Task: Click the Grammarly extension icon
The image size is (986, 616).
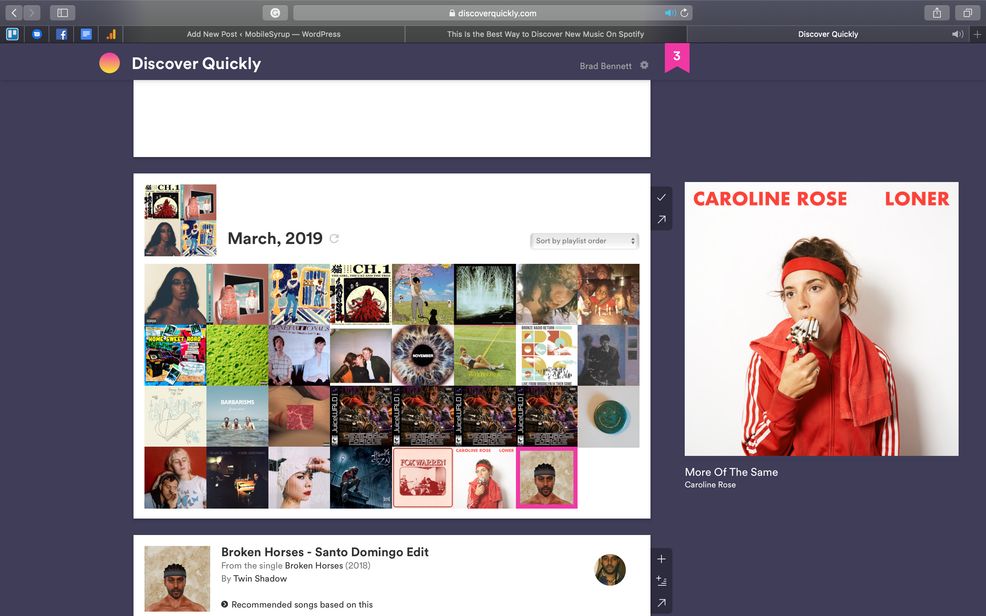Action: (275, 13)
